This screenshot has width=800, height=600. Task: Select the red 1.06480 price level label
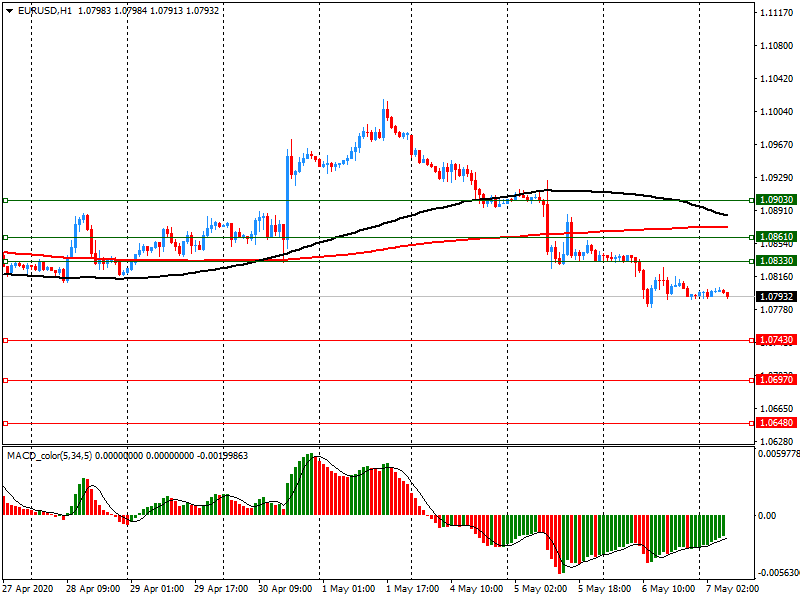point(776,423)
